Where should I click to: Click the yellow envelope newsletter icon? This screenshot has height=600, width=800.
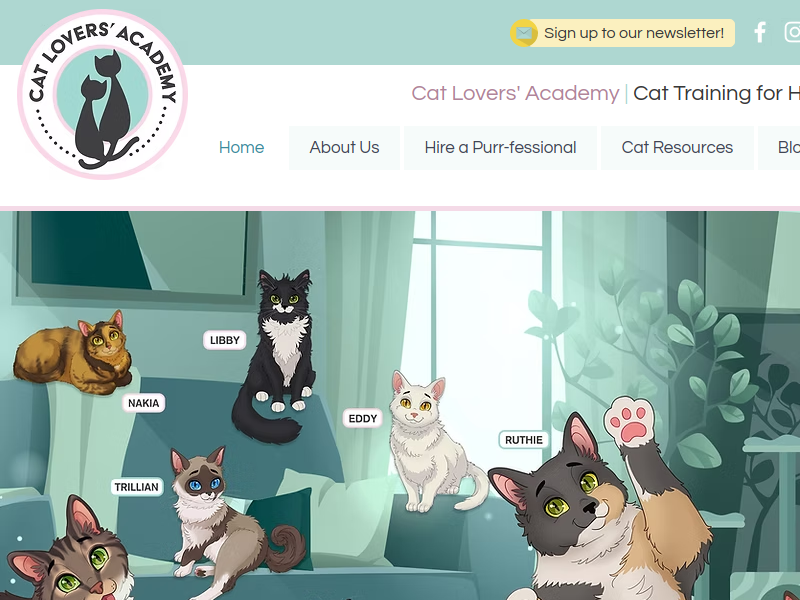point(523,33)
